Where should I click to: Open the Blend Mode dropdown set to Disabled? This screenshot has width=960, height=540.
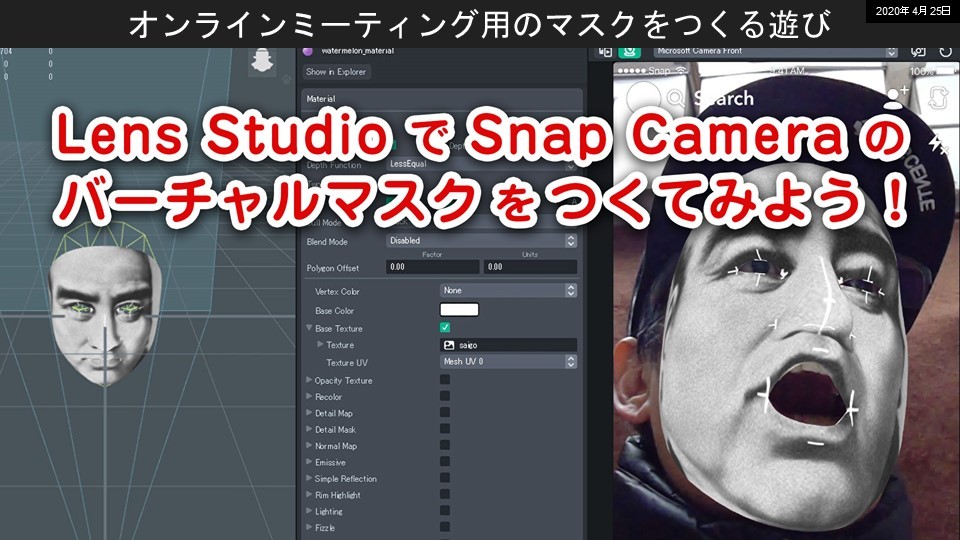[x=481, y=241]
